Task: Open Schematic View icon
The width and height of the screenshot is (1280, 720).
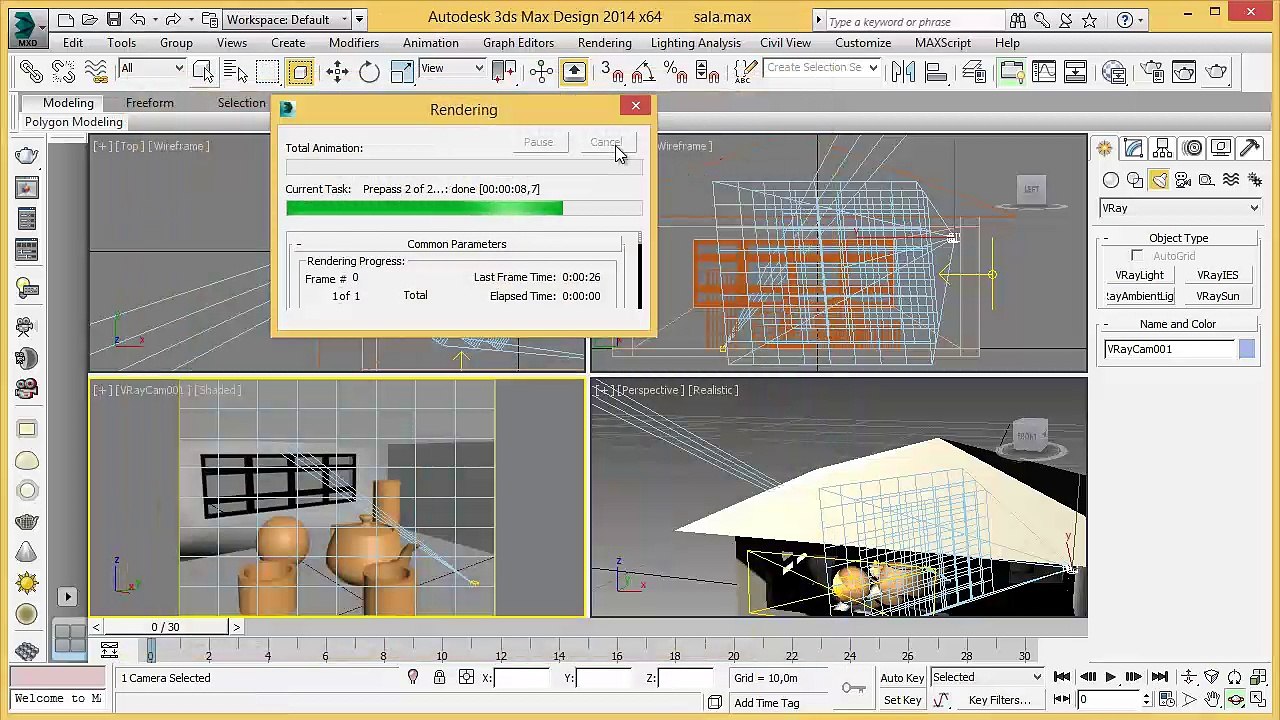Action: [x=1076, y=71]
